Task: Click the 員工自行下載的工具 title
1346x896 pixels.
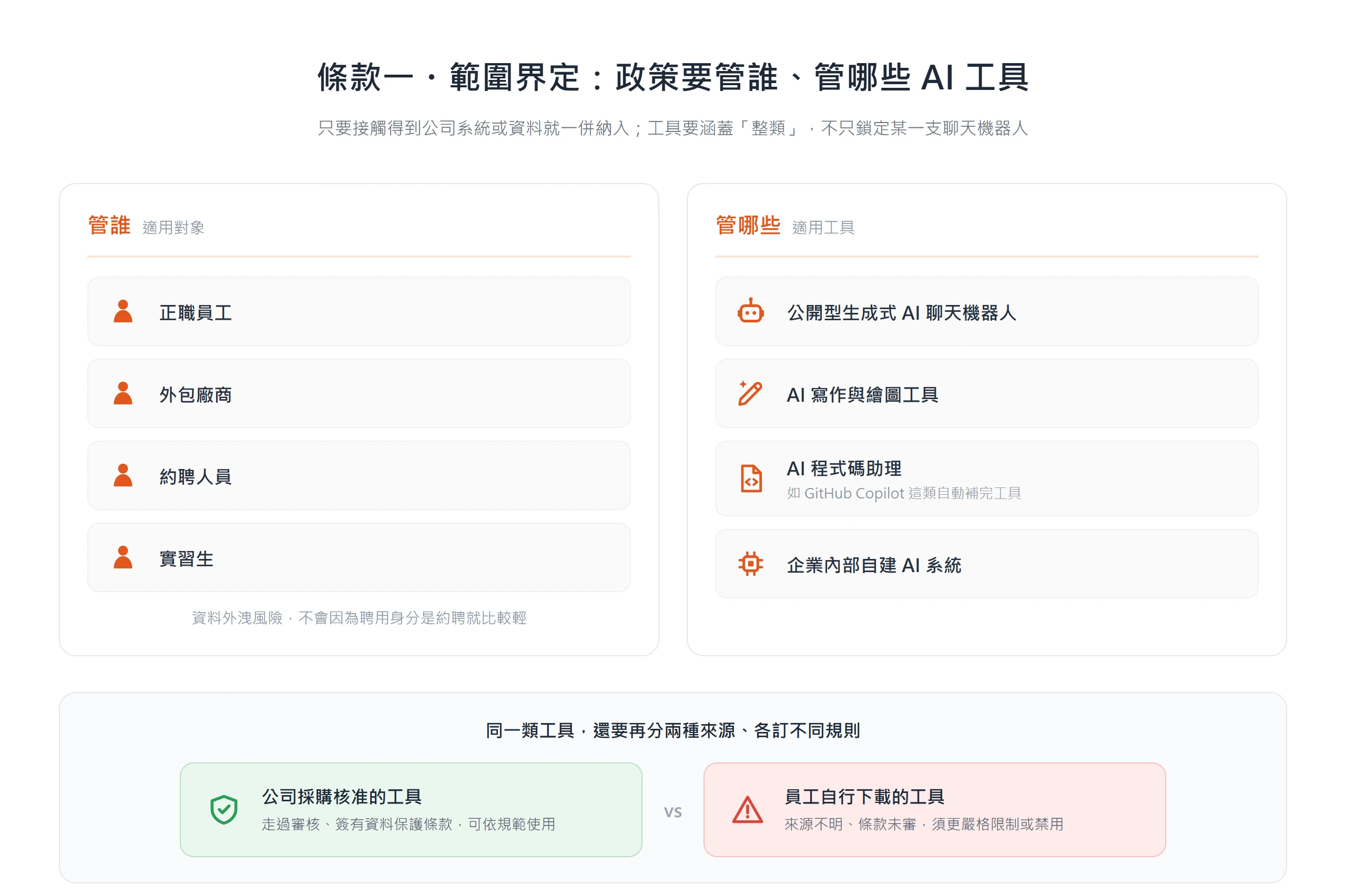Action: click(864, 797)
